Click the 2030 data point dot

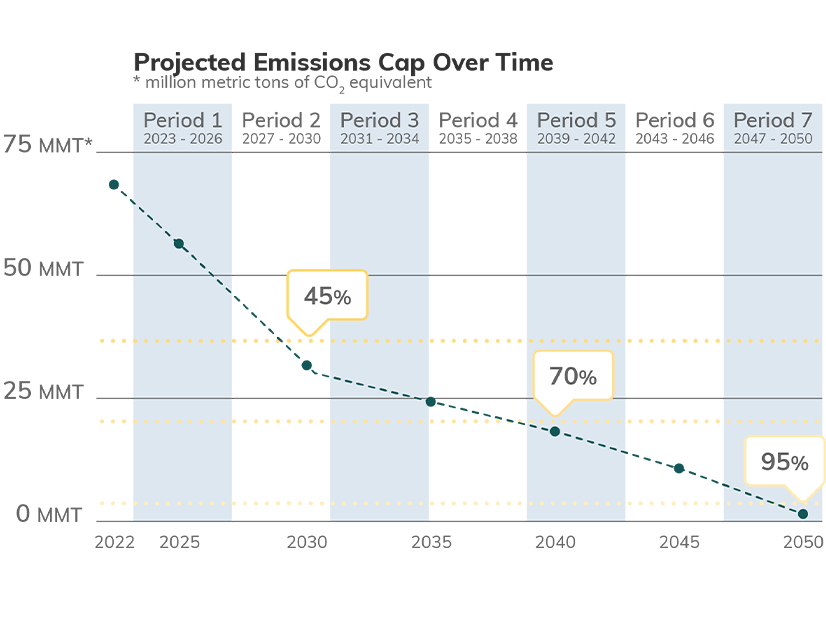coord(307,365)
